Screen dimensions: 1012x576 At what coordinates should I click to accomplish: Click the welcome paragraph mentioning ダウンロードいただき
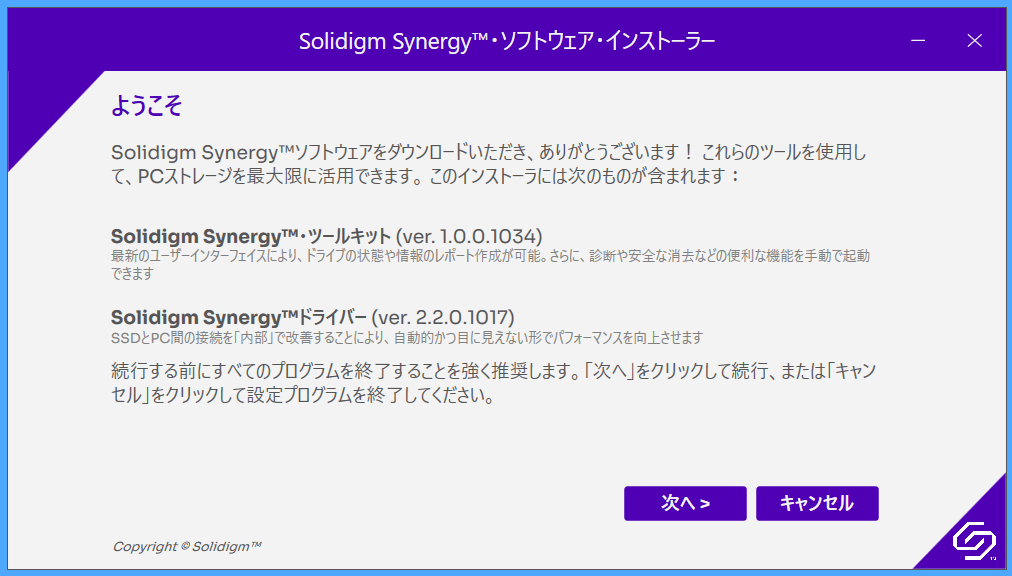(489, 164)
